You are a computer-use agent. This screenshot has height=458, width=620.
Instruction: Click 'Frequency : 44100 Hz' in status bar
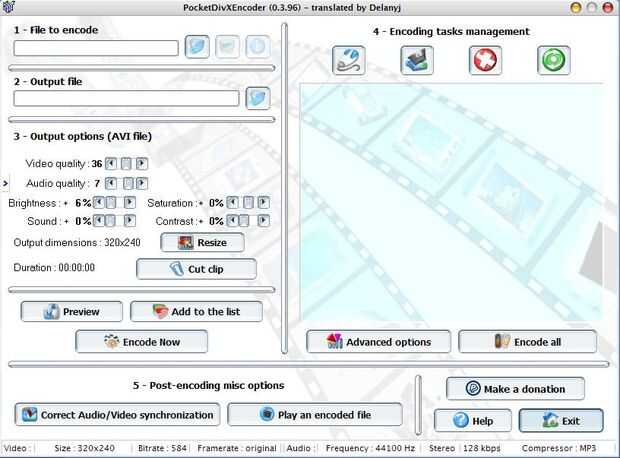(x=370, y=448)
